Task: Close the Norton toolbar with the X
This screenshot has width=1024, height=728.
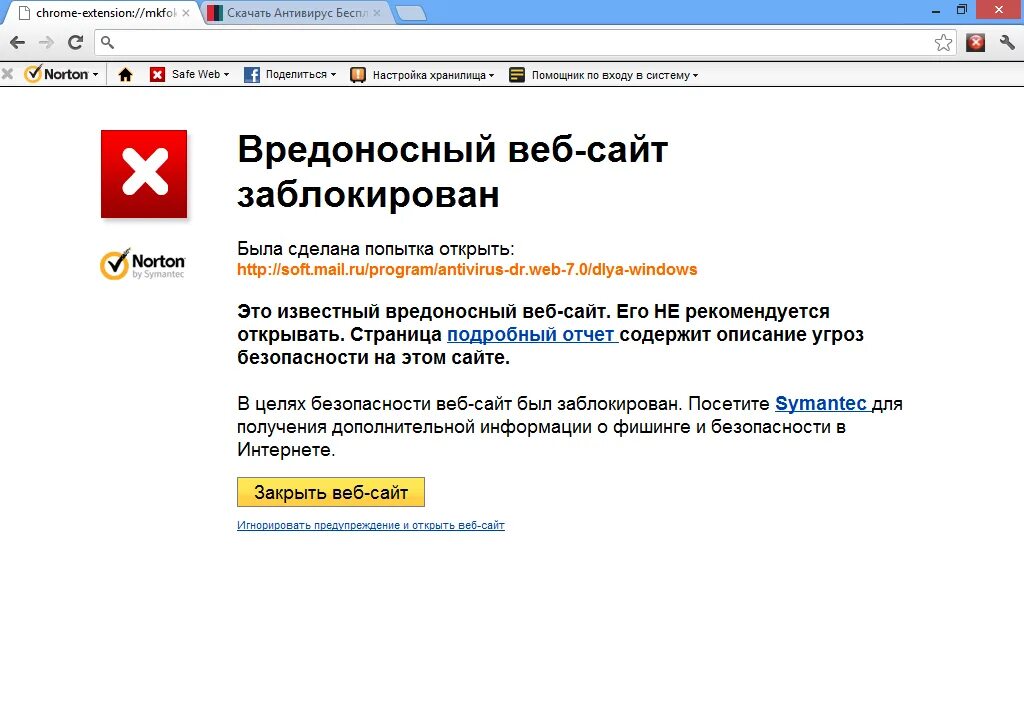Action: coord(8,74)
